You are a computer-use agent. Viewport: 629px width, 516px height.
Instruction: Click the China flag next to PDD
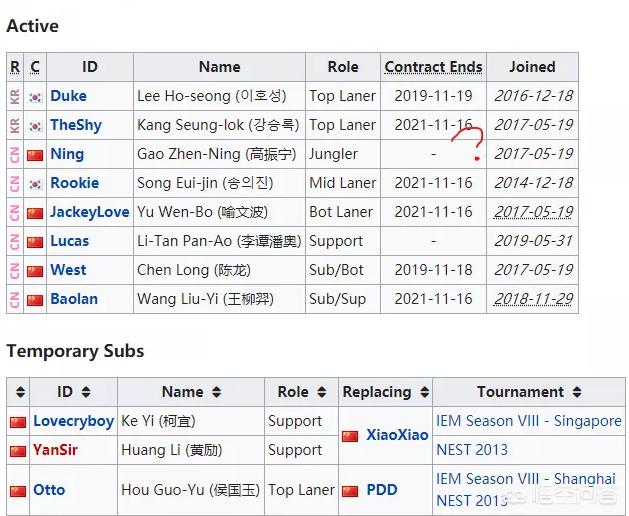350,490
